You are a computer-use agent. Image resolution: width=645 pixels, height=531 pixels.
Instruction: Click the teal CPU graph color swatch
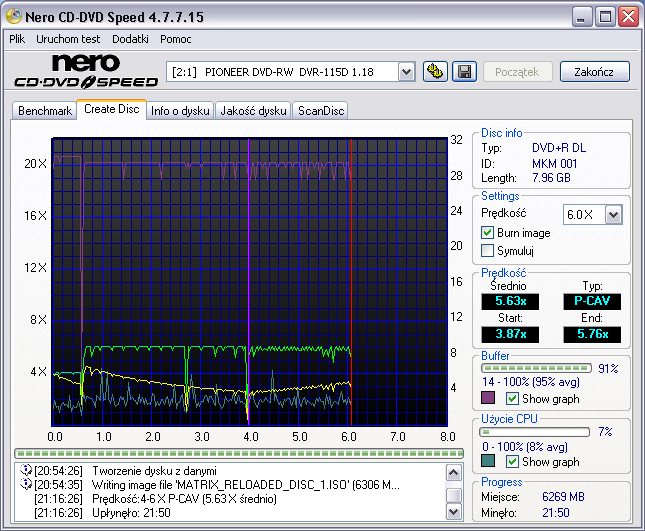(x=488, y=461)
